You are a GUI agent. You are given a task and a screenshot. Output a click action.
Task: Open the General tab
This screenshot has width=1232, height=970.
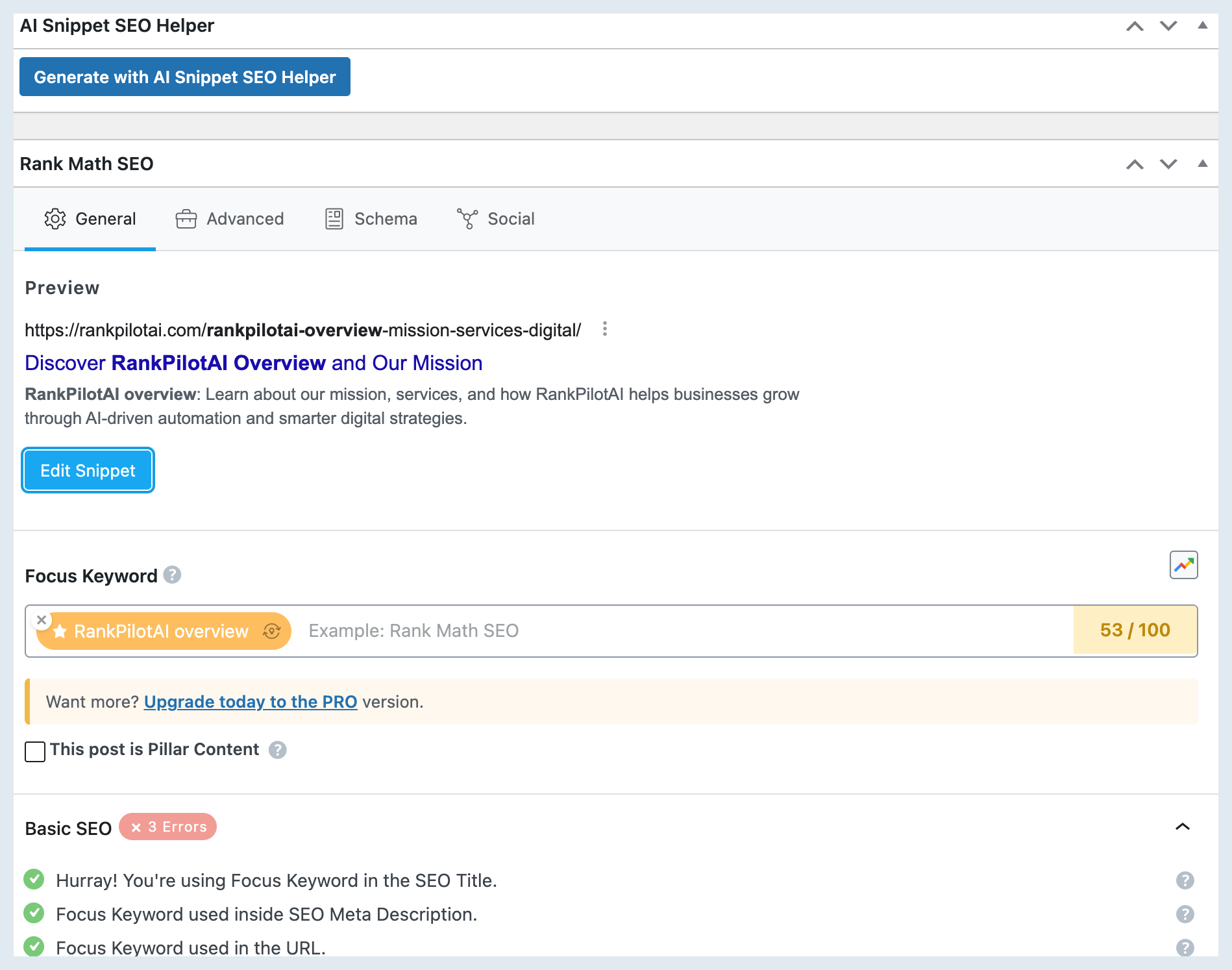pos(90,219)
